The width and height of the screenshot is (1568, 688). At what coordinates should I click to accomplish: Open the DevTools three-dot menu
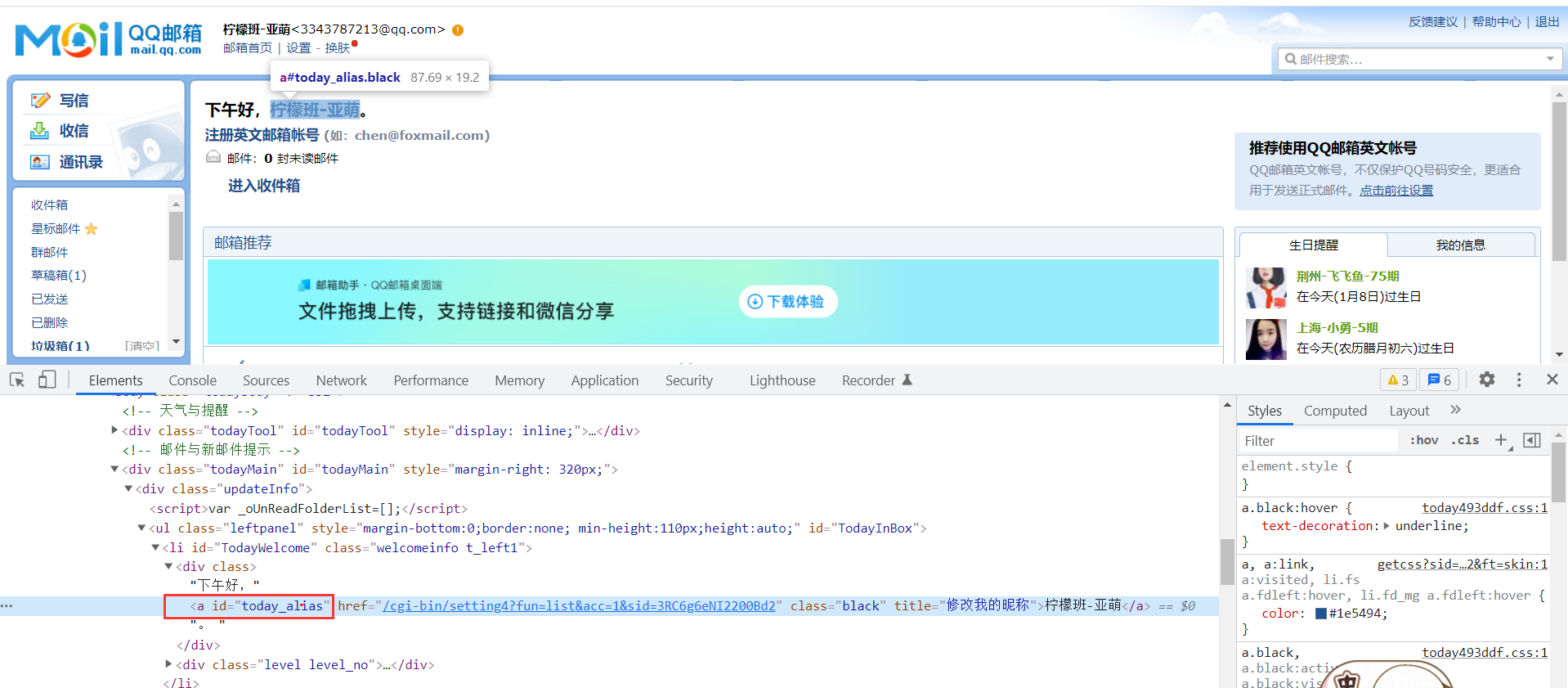click(x=1519, y=380)
